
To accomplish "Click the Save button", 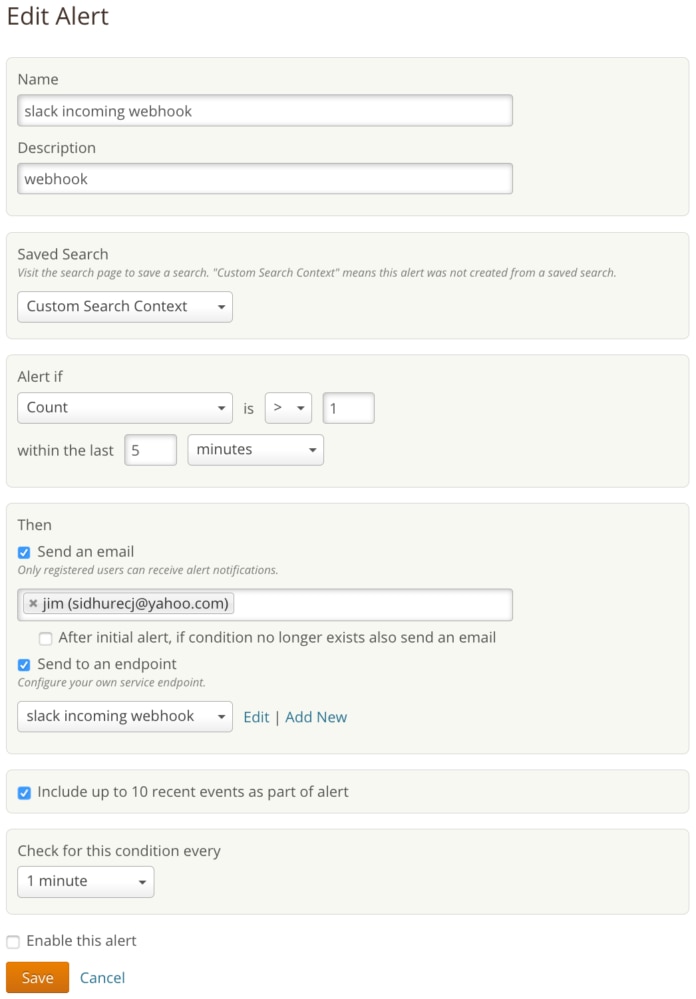I will tap(37, 978).
